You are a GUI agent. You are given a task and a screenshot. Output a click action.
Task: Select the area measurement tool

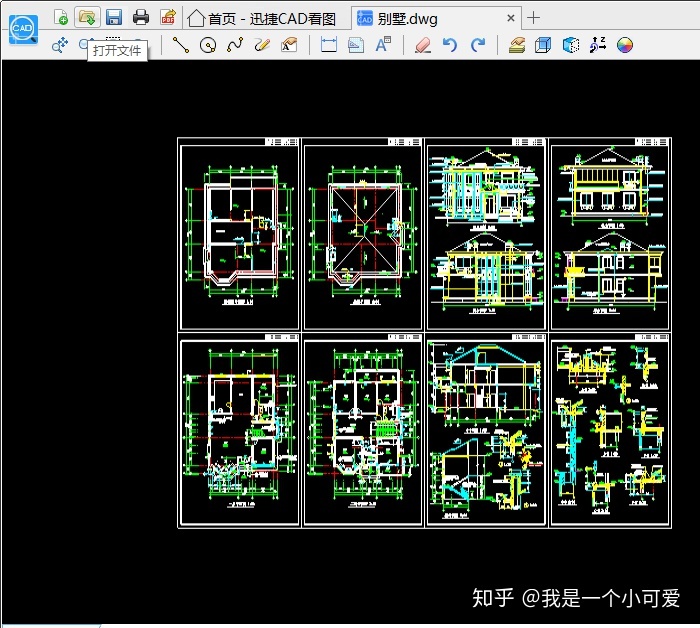coord(356,45)
